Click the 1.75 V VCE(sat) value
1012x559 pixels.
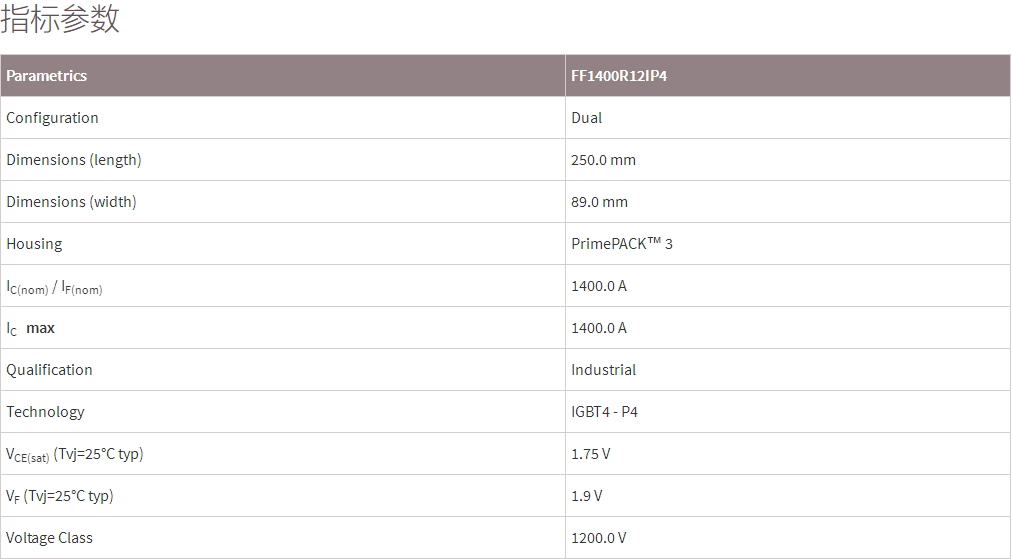click(591, 454)
